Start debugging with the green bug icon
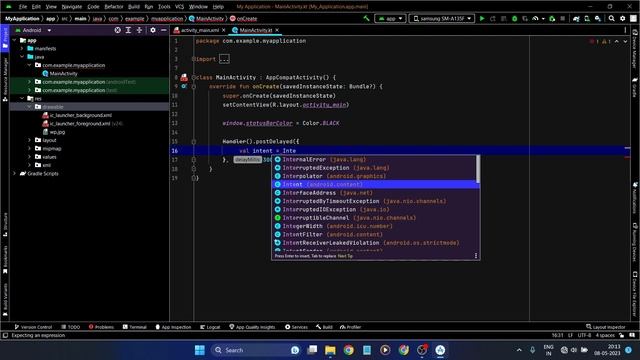This screenshot has width=640, height=360. pyautogui.click(x=514, y=18)
